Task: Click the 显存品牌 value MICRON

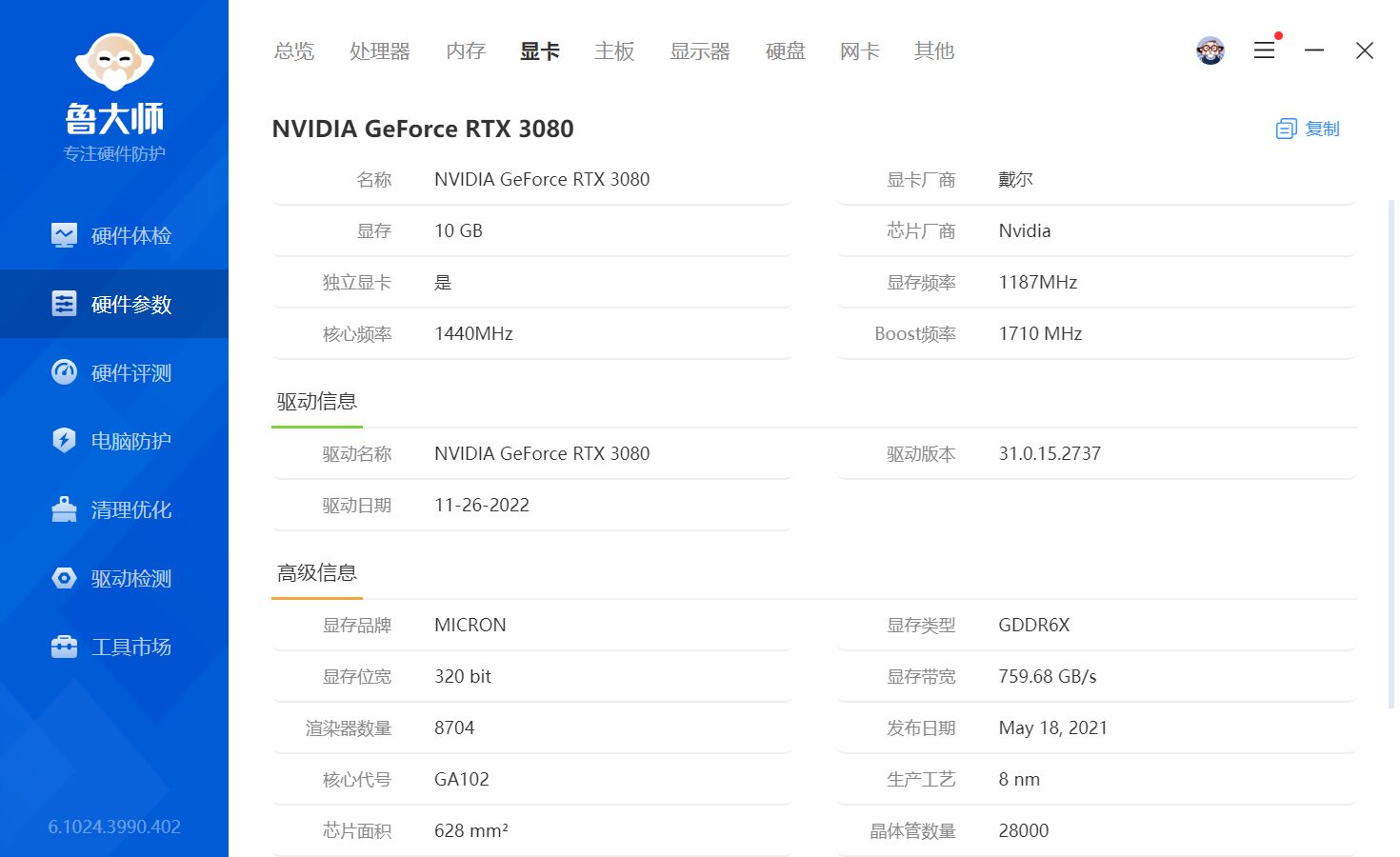Action: point(470,626)
